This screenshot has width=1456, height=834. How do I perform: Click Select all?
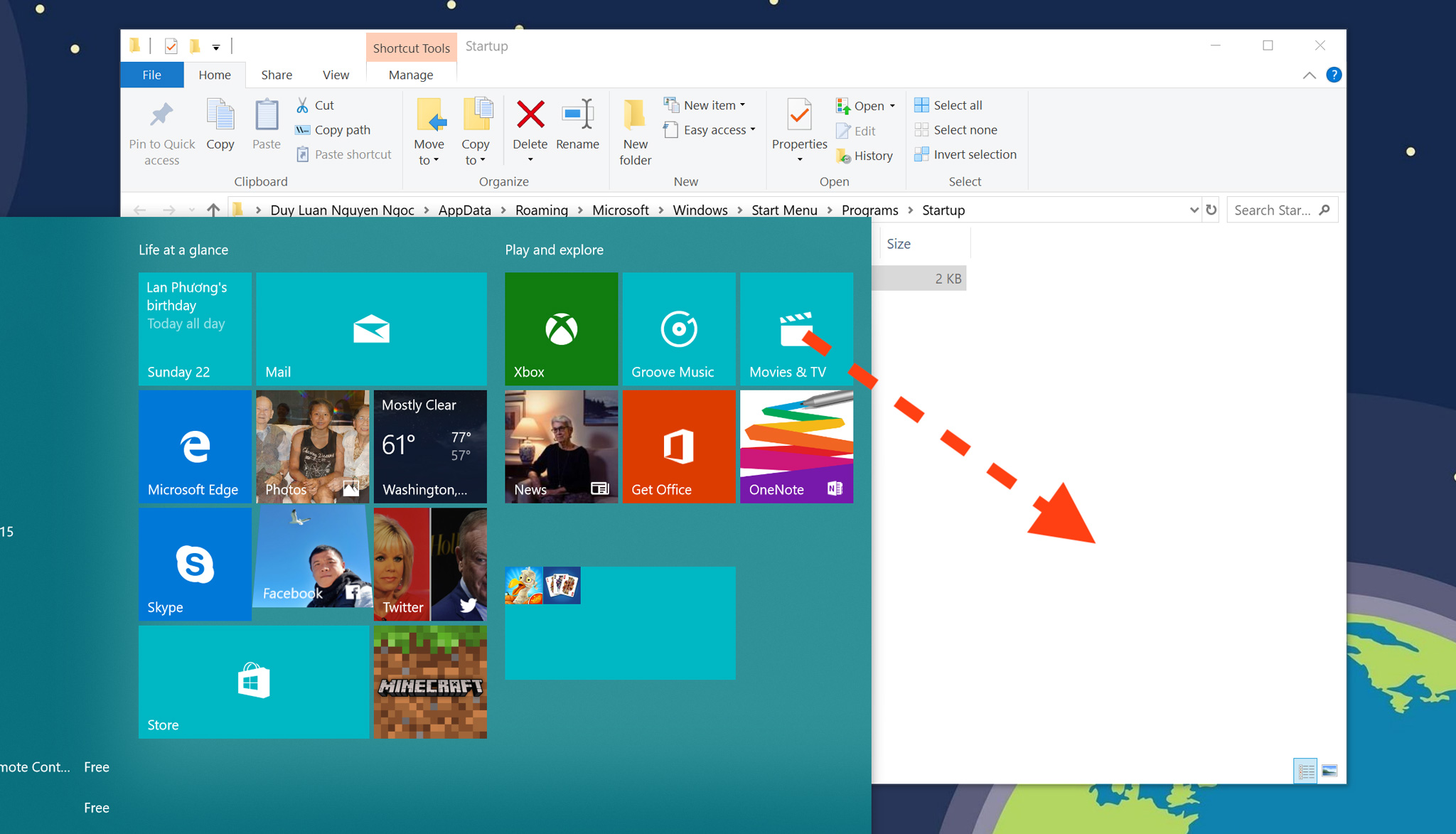pos(948,105)
